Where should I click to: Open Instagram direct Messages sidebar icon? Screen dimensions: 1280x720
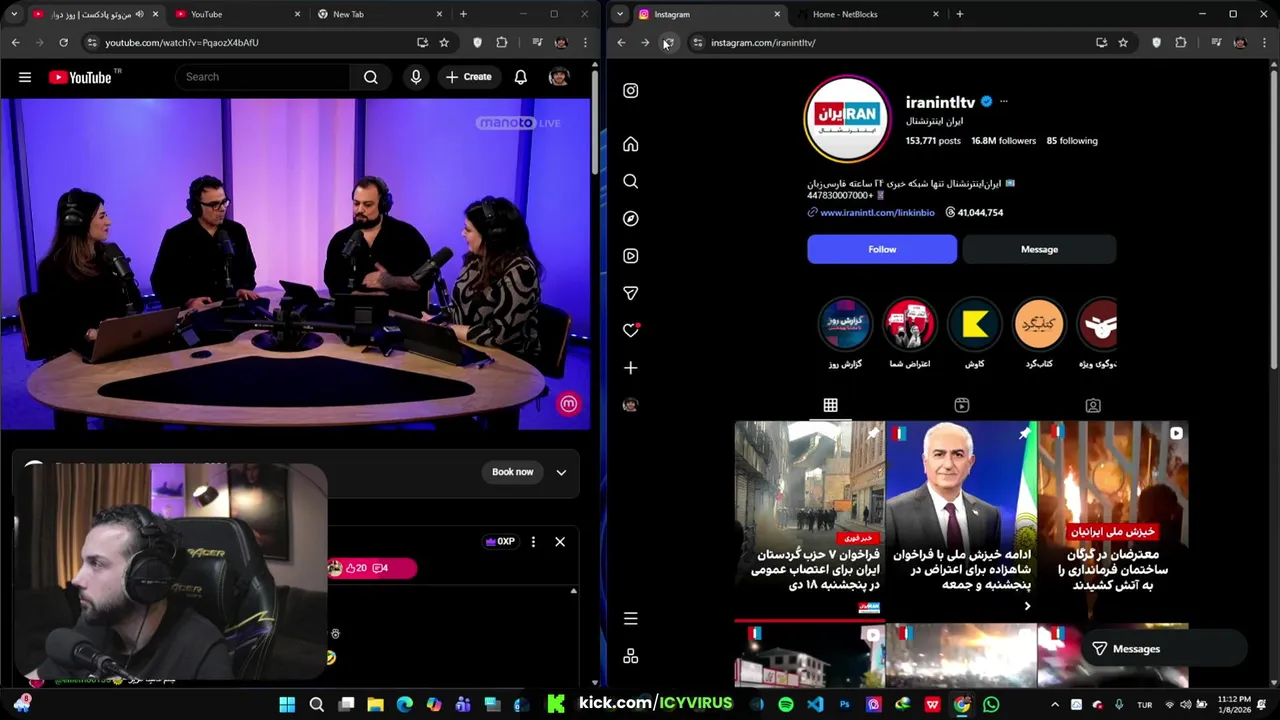point(631,293)
